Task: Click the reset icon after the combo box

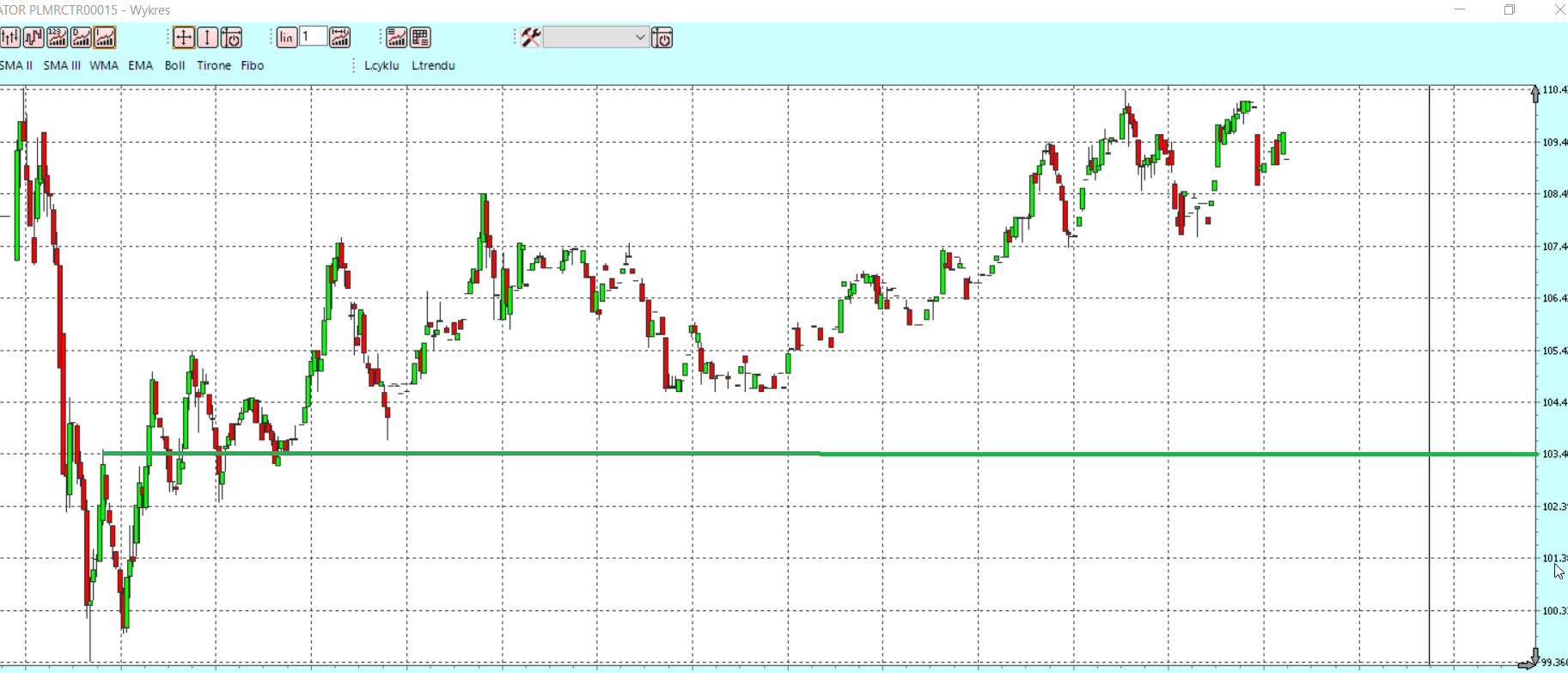Action: tap(662, 37)
